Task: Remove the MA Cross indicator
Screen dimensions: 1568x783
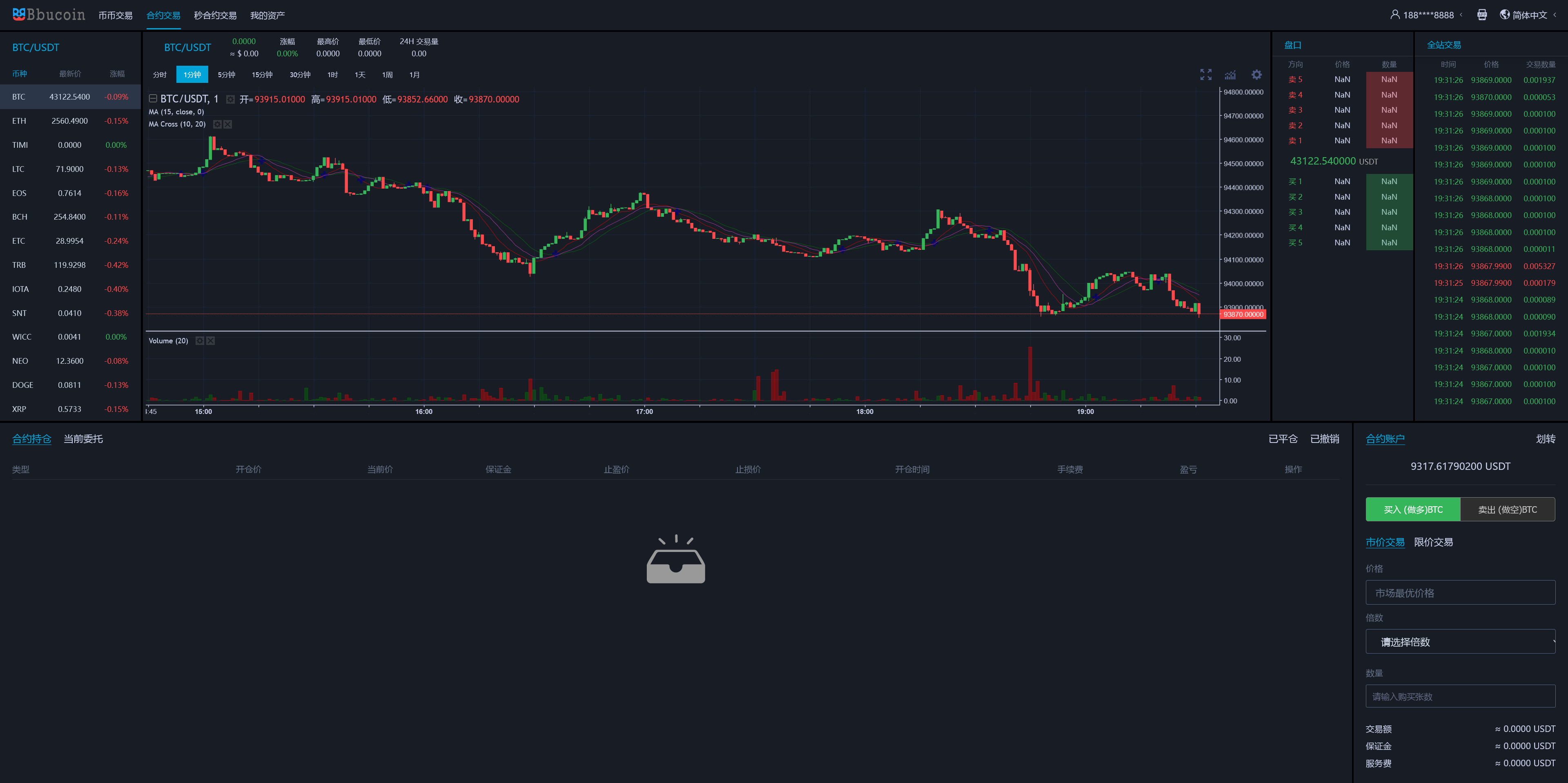Action: 228,124
